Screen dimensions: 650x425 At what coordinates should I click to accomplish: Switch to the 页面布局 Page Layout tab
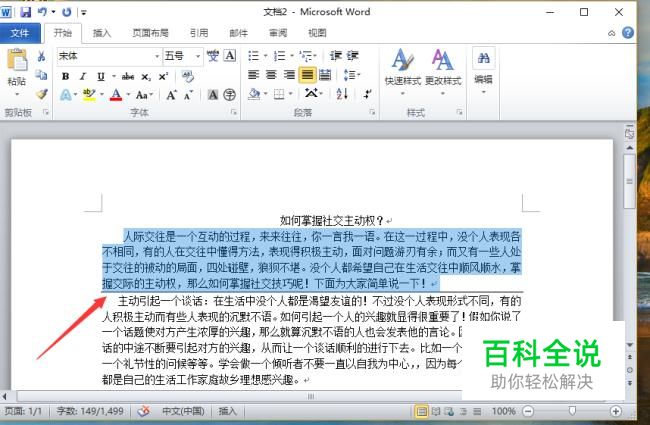click(x=150, y=33)
